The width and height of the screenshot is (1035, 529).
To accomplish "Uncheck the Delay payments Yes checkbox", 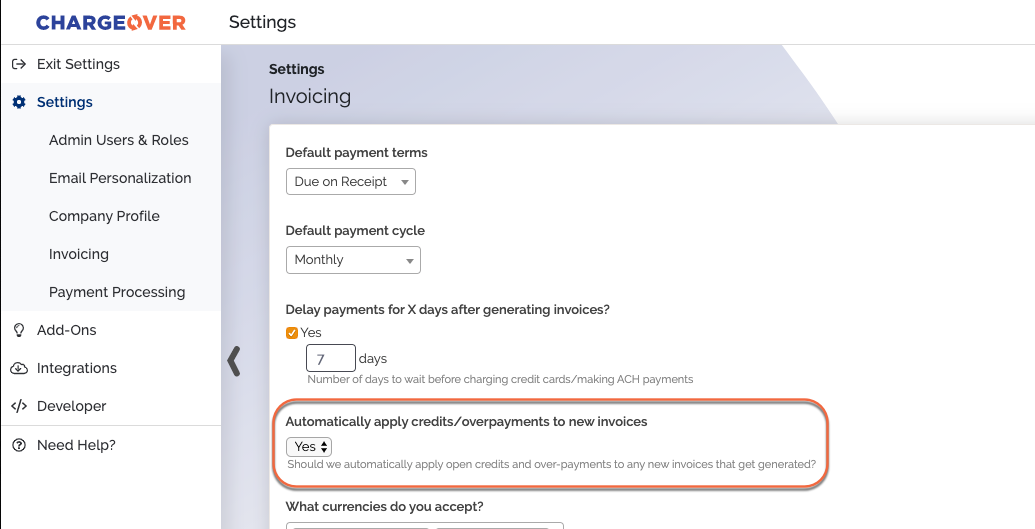I will [x=292, y=333].
